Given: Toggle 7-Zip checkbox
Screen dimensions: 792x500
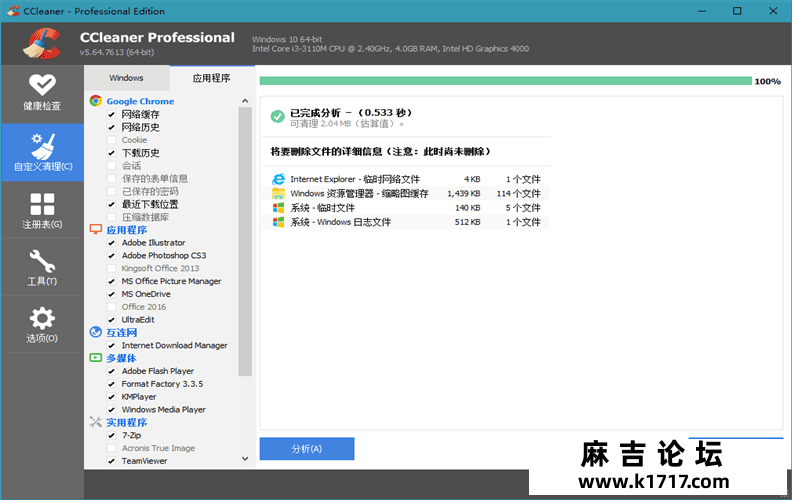Looking at the screenshot, I should click(x=112, y=435).
